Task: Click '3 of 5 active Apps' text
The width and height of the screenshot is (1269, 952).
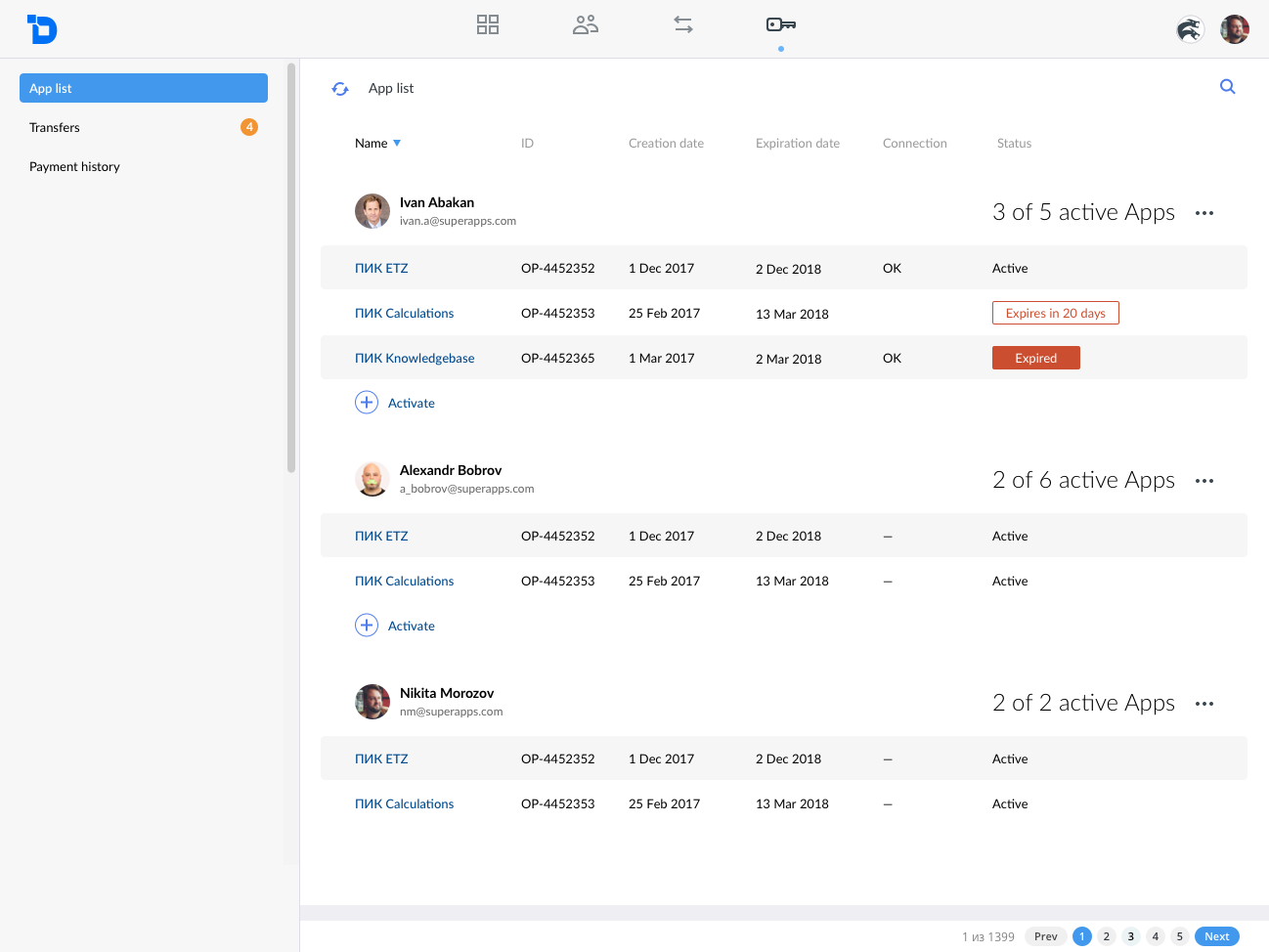Action: coord(1083,212)
